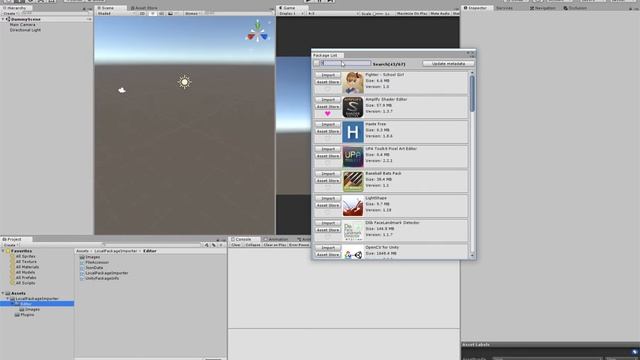Toggle Maximize On Play in Game view

[x=412, y=13]
